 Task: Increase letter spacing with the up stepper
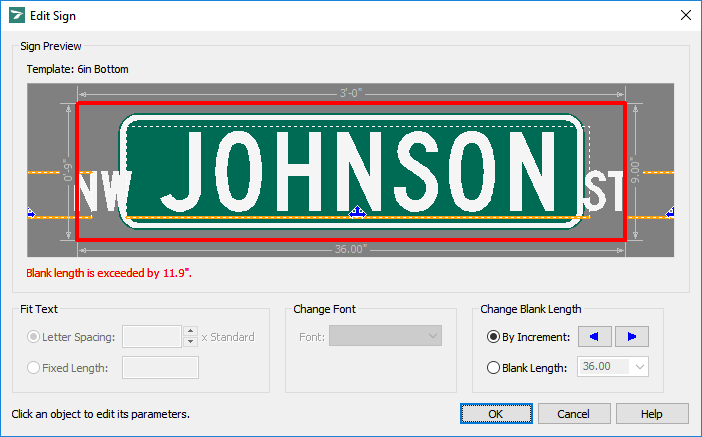(x=190, y=331)
